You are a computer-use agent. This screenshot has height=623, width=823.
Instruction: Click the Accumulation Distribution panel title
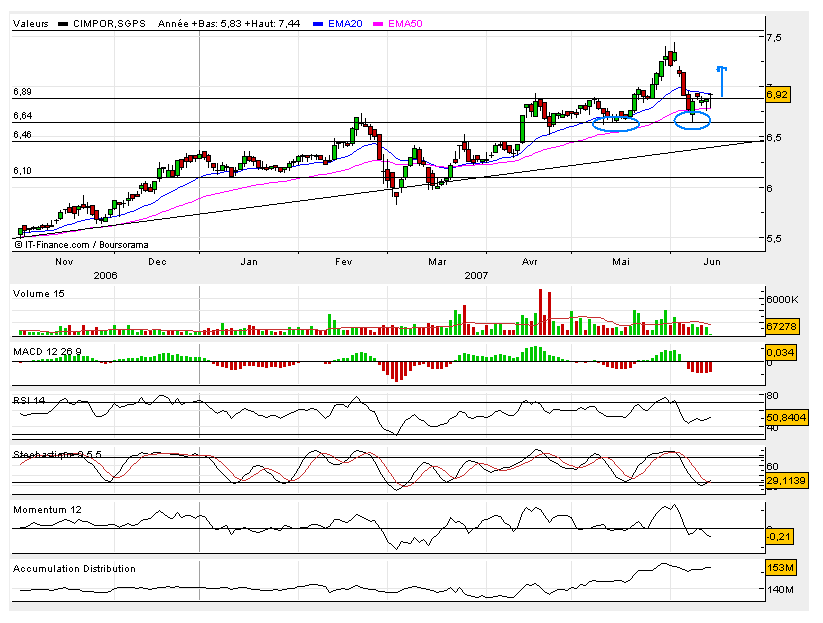point(75,568)
